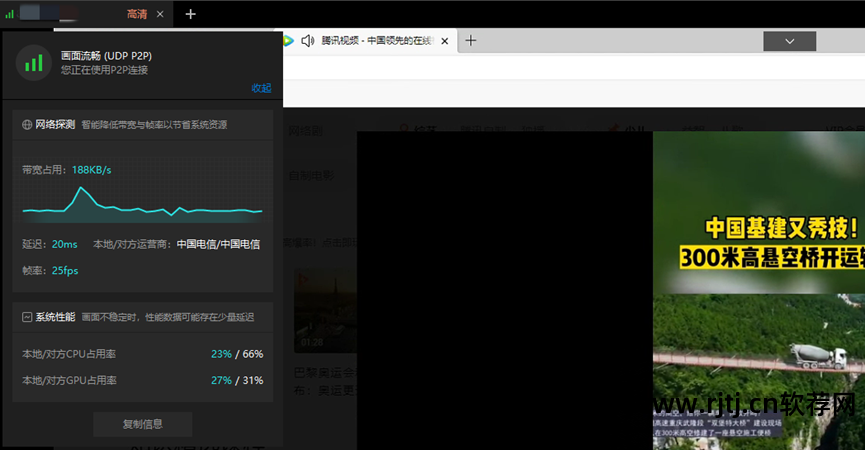Image resolution: width=865 pixels, height=450 pixels.
Task: Expand the dropdown chevron bar at top right
Action: pos(789,41)
